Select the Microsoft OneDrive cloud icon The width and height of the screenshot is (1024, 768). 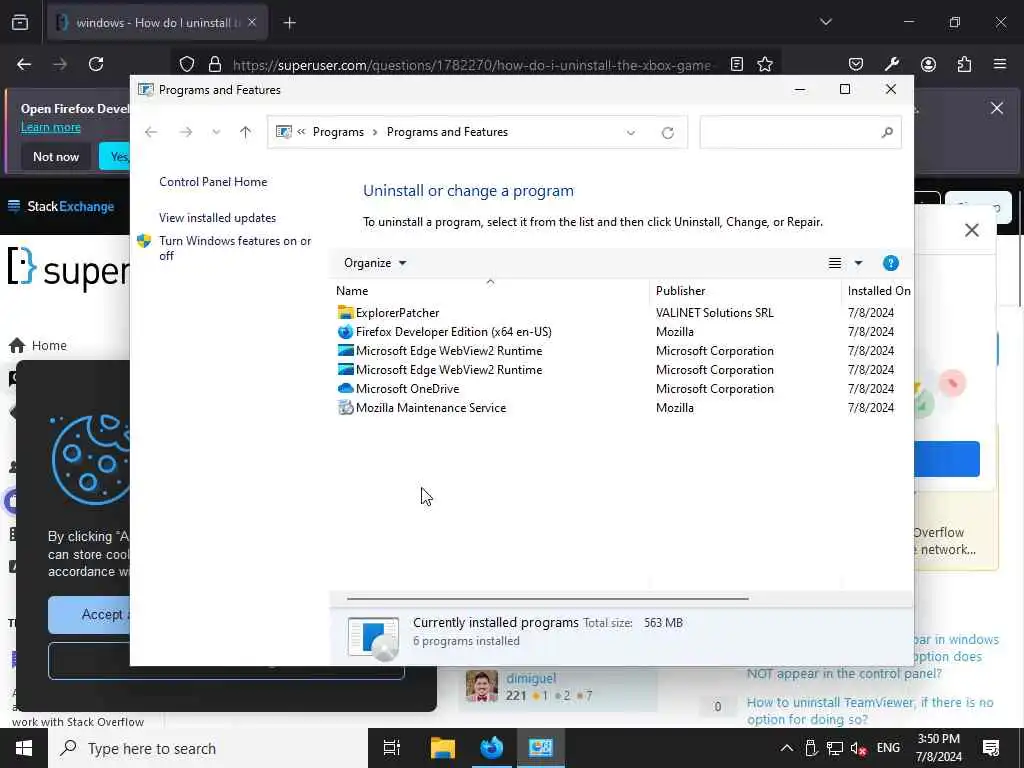(345, 388)
